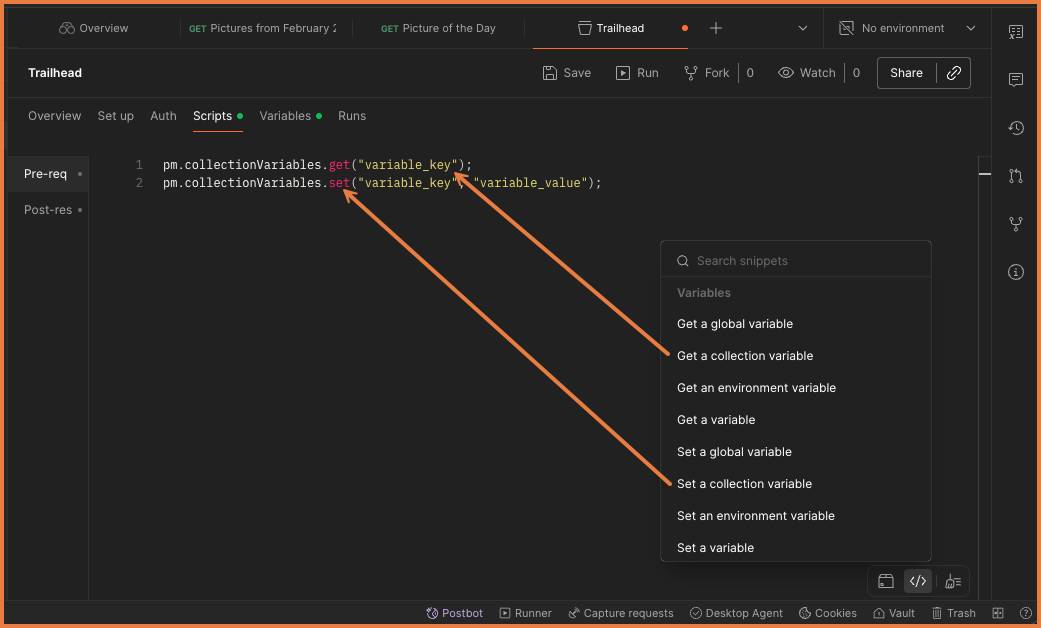Click the Share button
1041x628 pixels.
[x=906, y=73]
